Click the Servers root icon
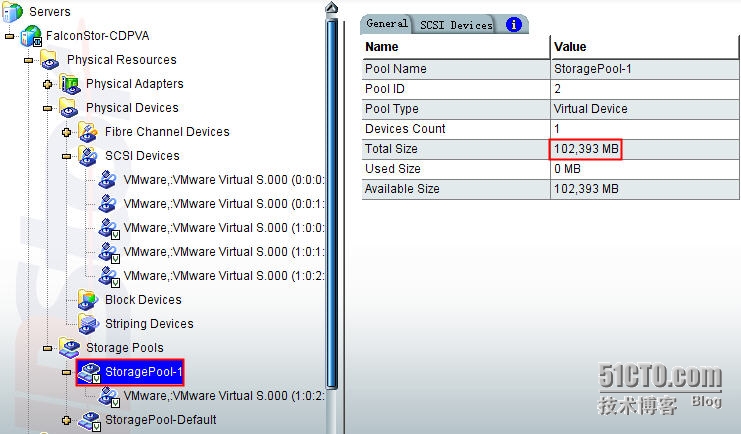This screenshot has width=741, height=434. (12, 12)
